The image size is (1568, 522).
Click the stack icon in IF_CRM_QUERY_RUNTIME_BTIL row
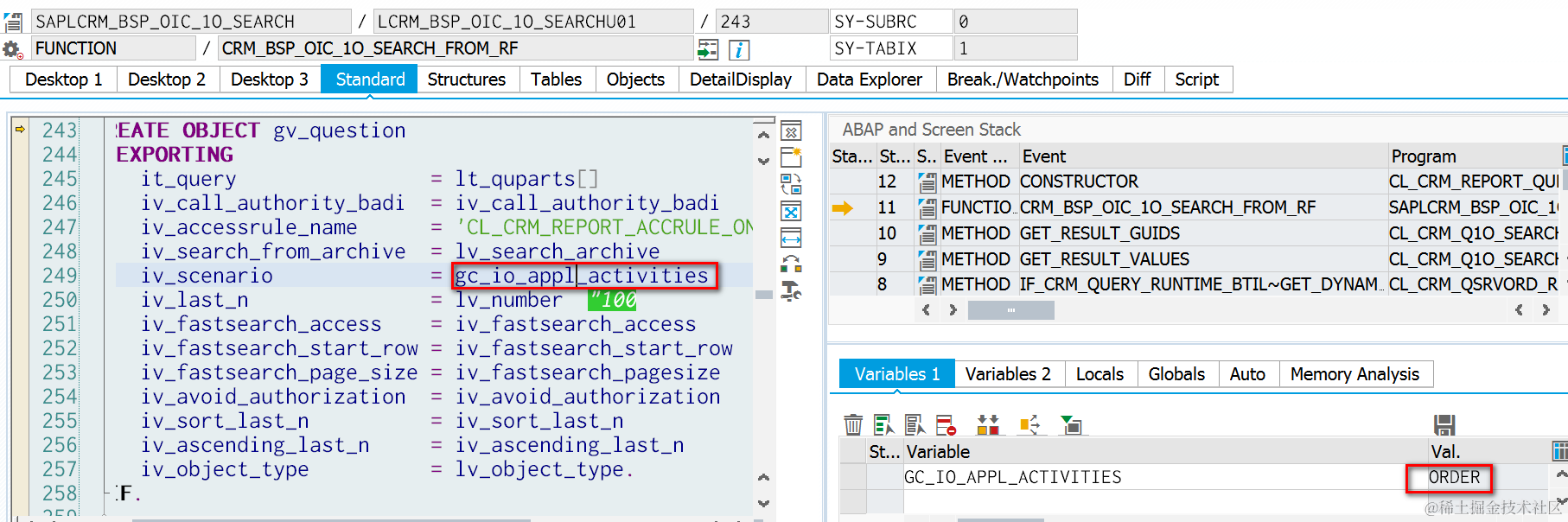click(x=927, y=285)
